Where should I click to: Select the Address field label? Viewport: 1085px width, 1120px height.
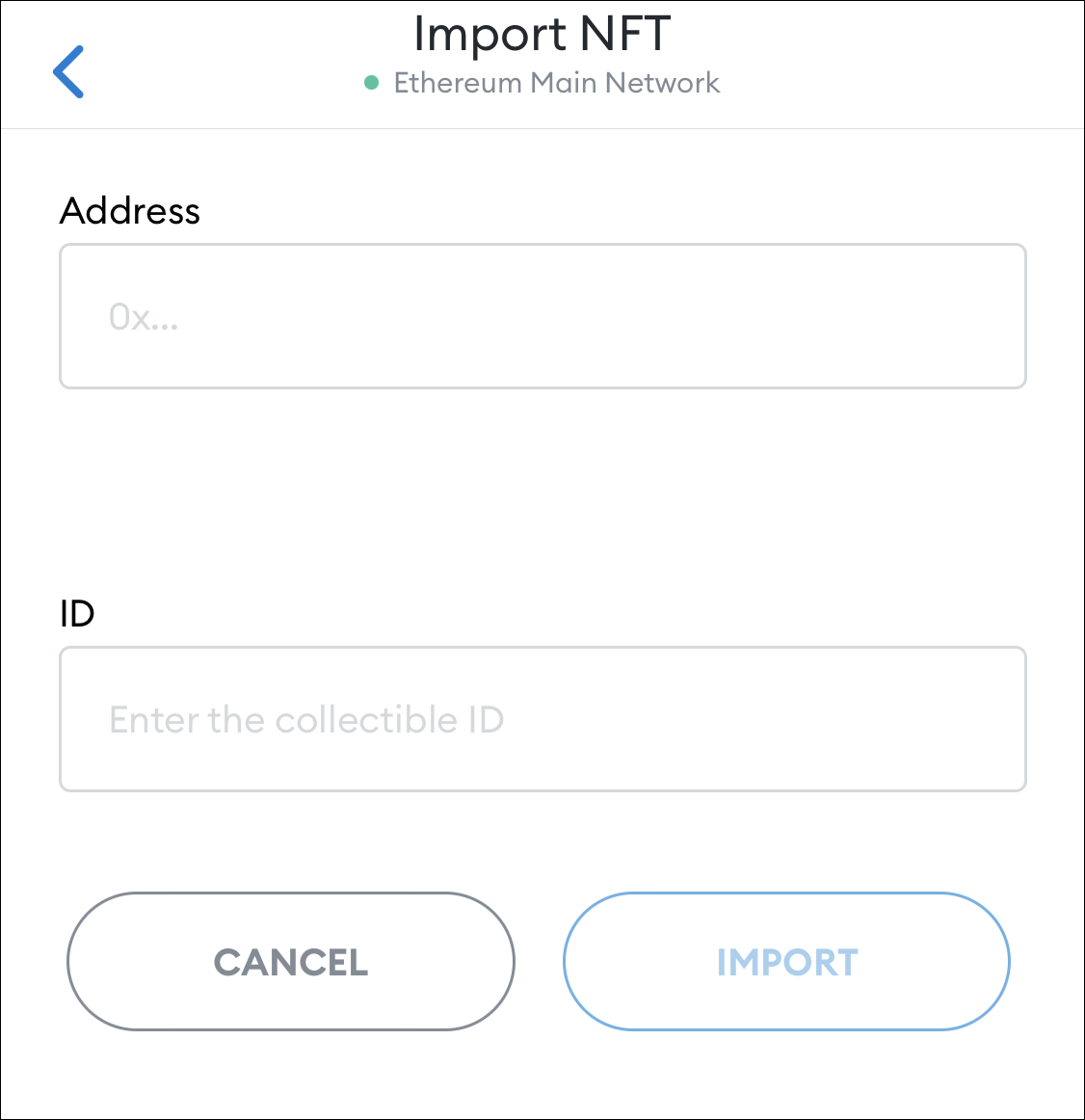pyautogui.click(x=130, y=211)
